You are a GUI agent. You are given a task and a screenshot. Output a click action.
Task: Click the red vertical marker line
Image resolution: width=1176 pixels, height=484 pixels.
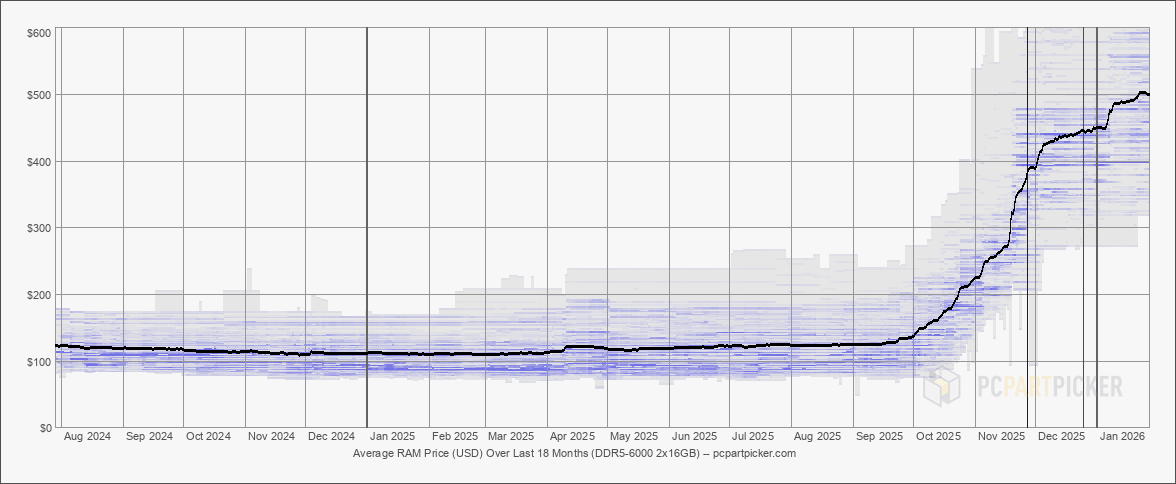(1083, 227)
